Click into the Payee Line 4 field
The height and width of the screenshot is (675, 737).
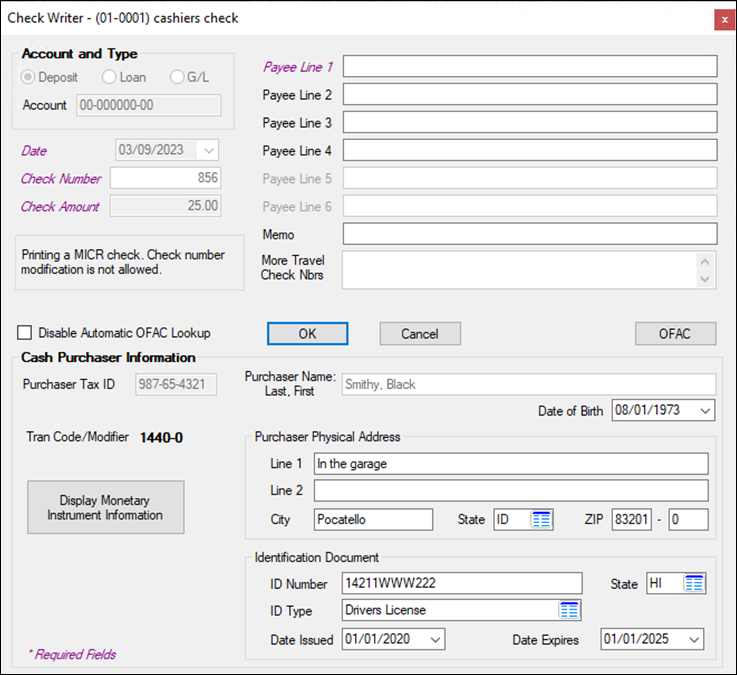pos(530,150)
